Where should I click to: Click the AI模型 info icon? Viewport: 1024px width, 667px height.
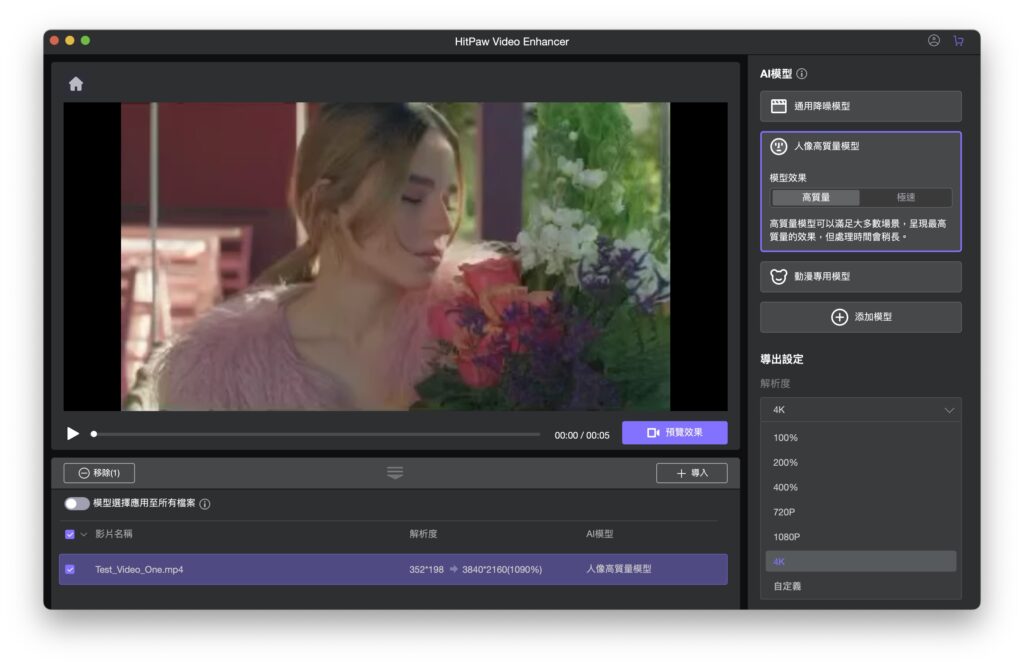click(x=802, y=74)
